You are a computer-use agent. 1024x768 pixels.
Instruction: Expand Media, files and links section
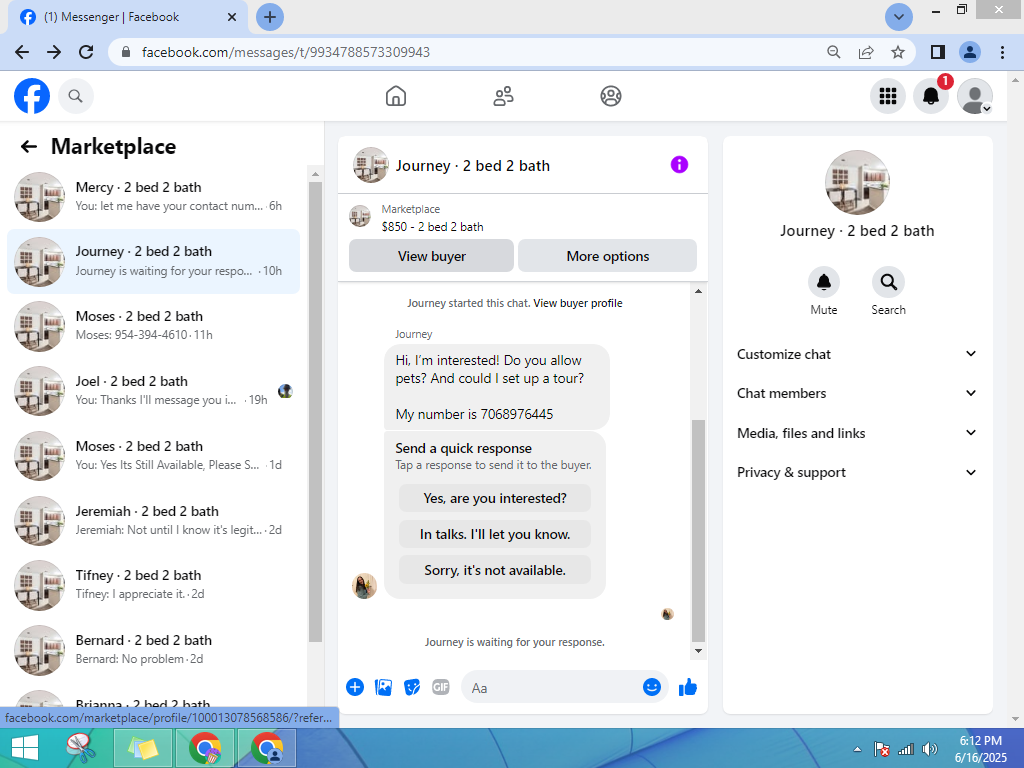857,433
